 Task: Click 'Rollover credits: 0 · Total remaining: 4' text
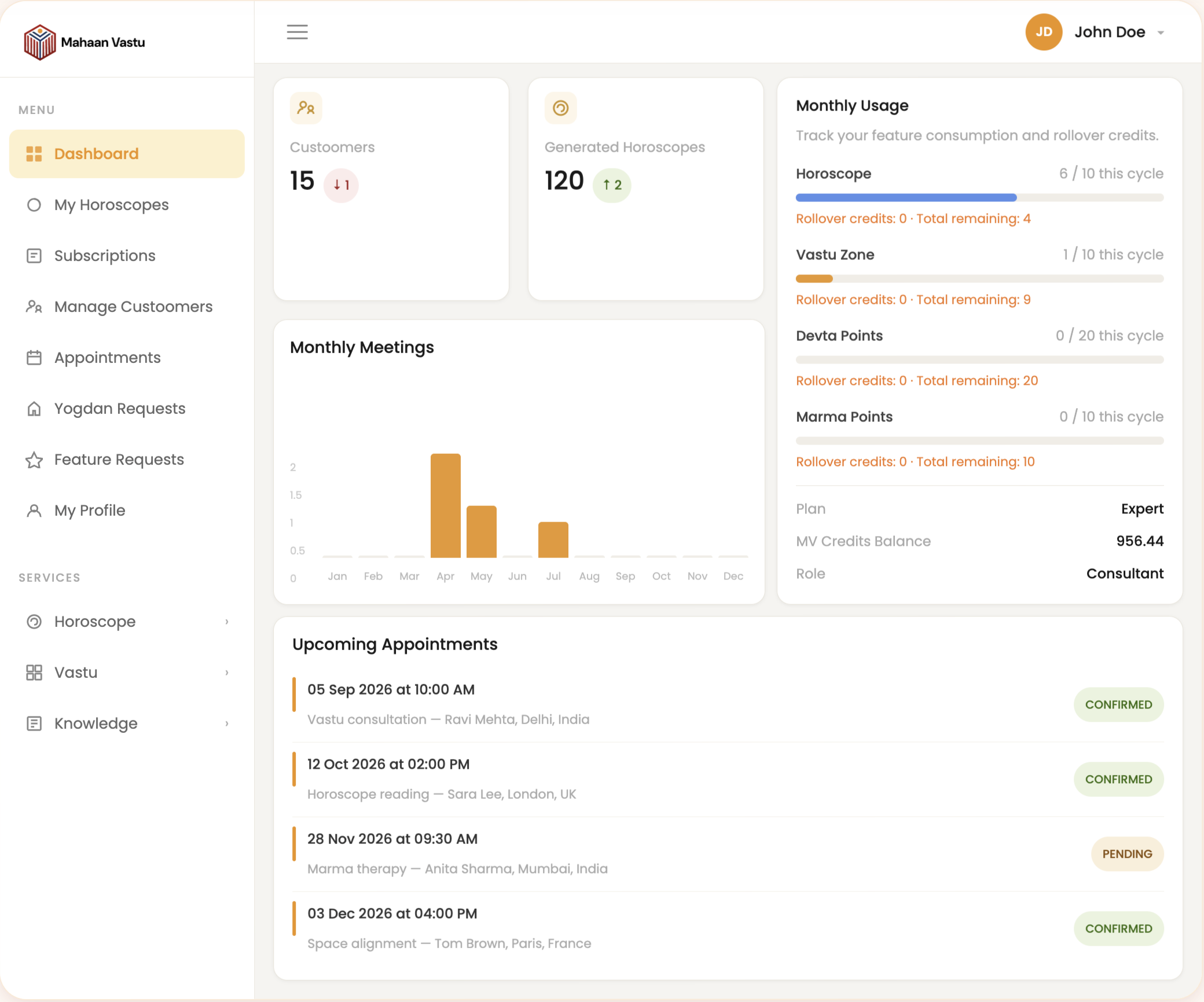click(x=913, y=219)
